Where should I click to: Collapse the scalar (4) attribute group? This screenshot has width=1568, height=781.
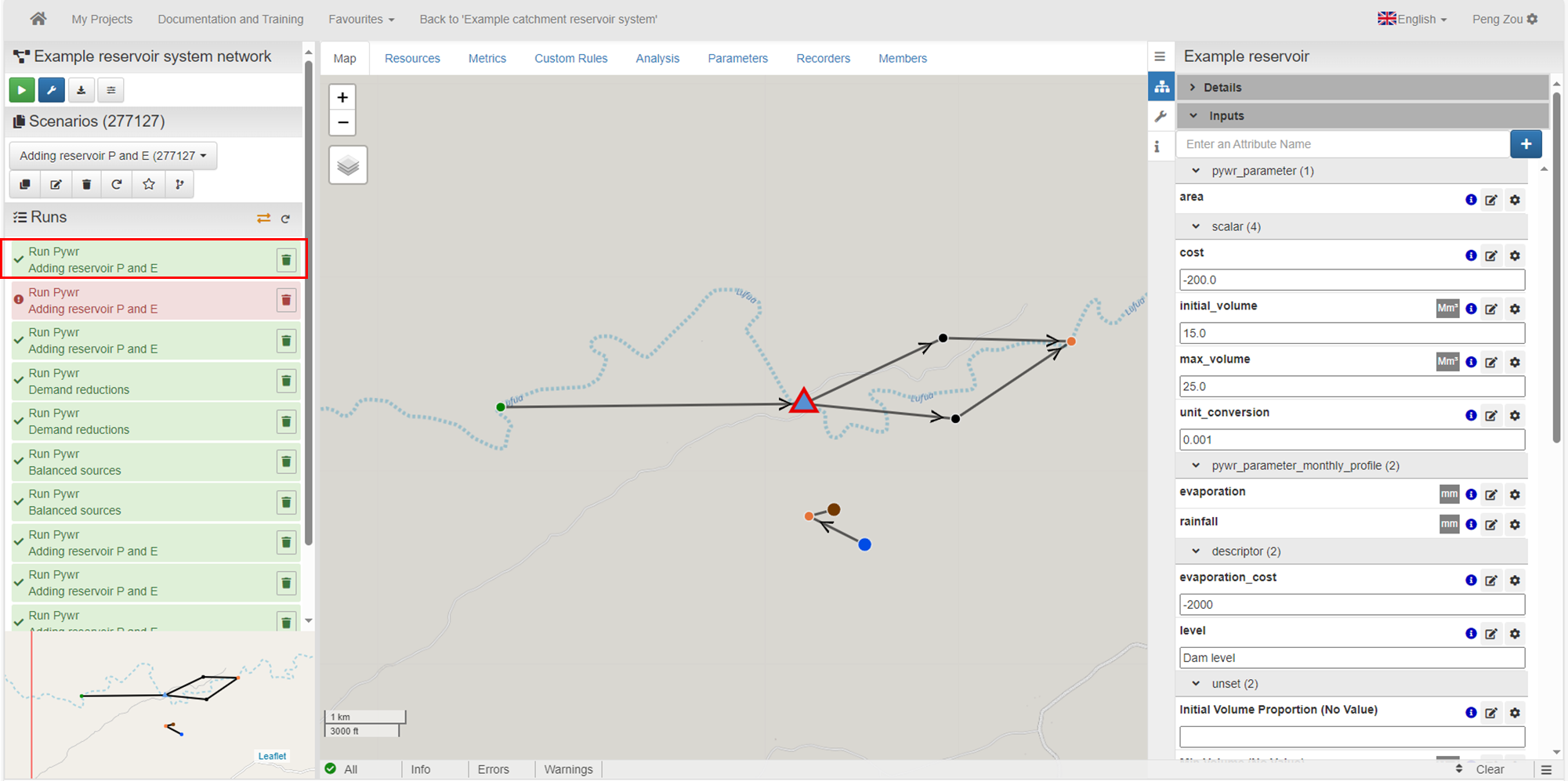(1196, 227)
